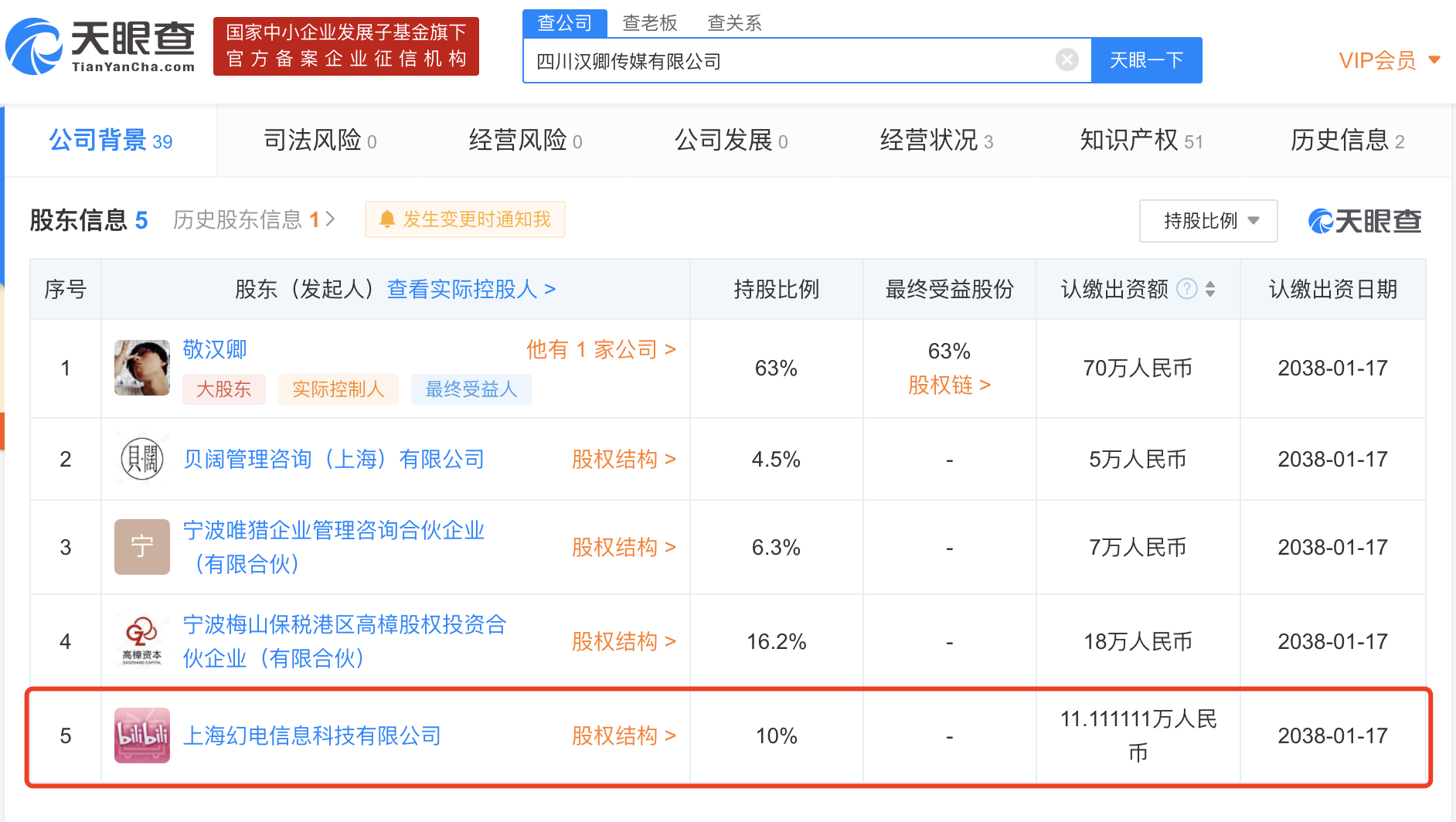Image resolution: width=1456 pixels, height=822 pixels.
Task: Click the bilibili logo next to 上海幻电信息科技有限公司
Action: (x=141, y=736)
